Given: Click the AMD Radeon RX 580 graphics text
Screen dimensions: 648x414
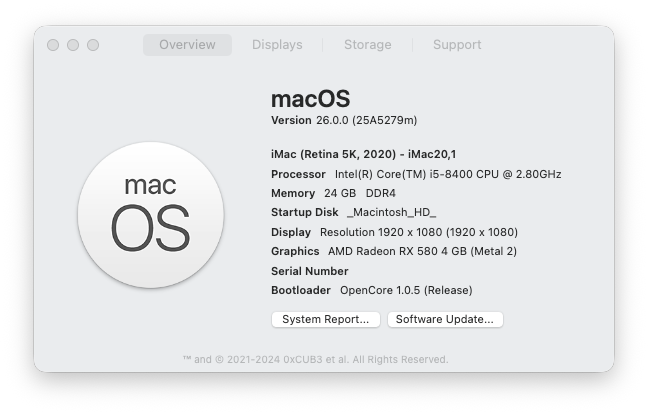Looking at the screenshot, I should (422, 251).
